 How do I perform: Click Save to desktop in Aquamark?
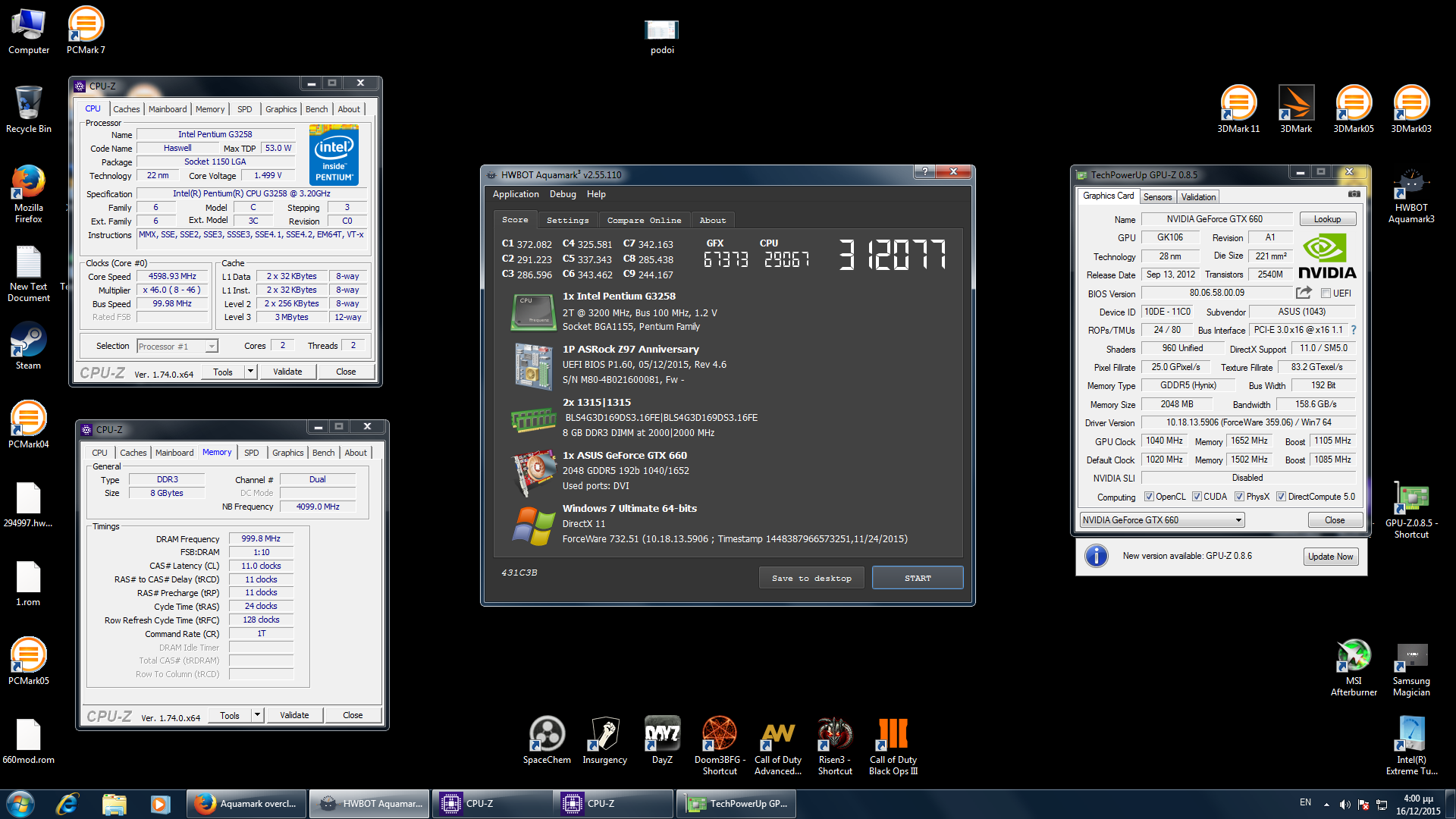pos(811,578)
